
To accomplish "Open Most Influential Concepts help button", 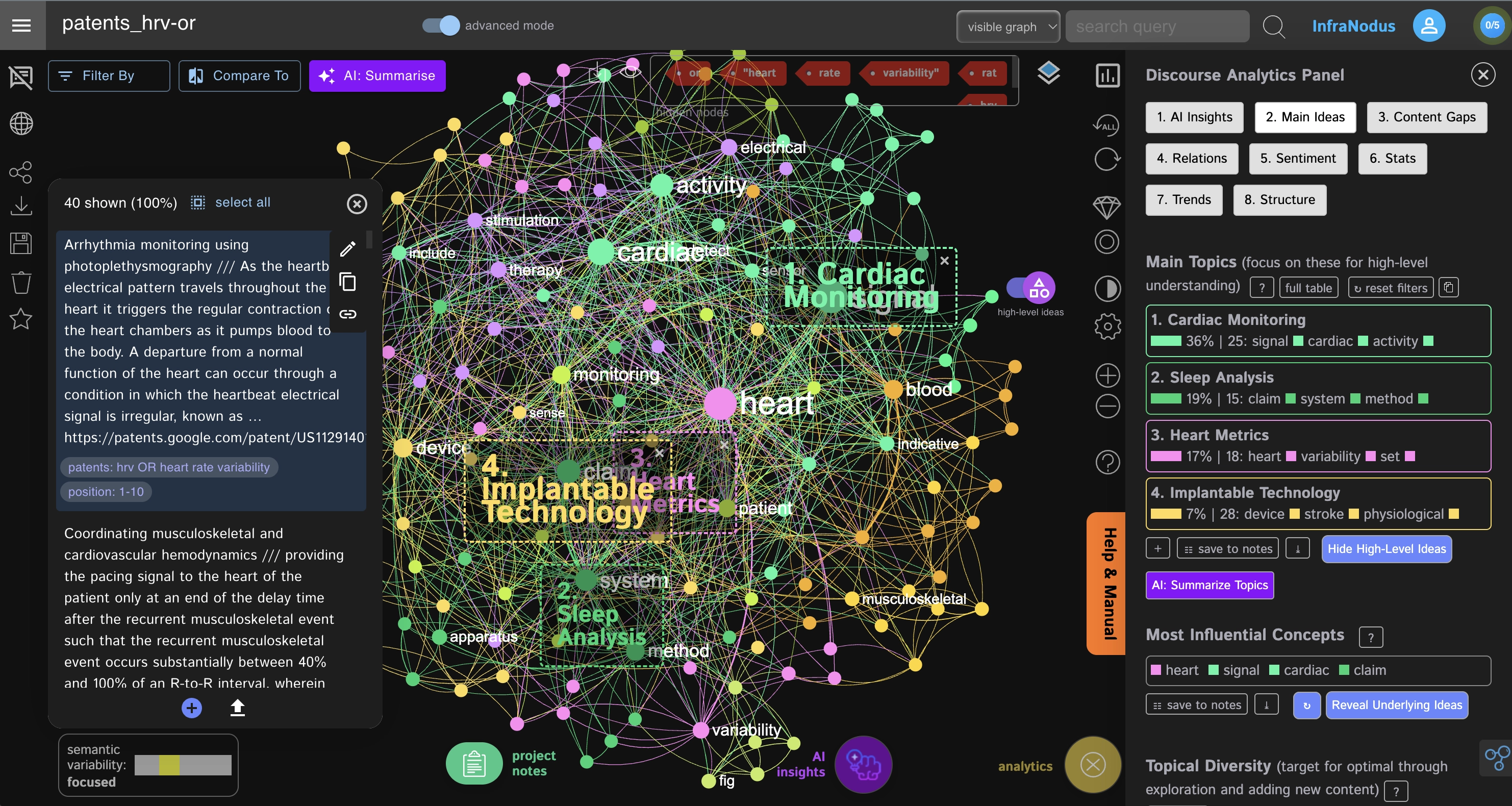I will tap(1371, 637).
